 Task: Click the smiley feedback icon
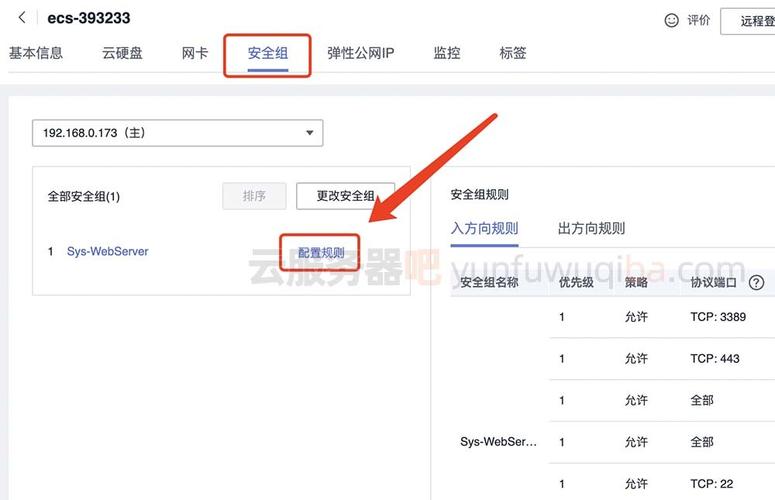pos(671,20)
